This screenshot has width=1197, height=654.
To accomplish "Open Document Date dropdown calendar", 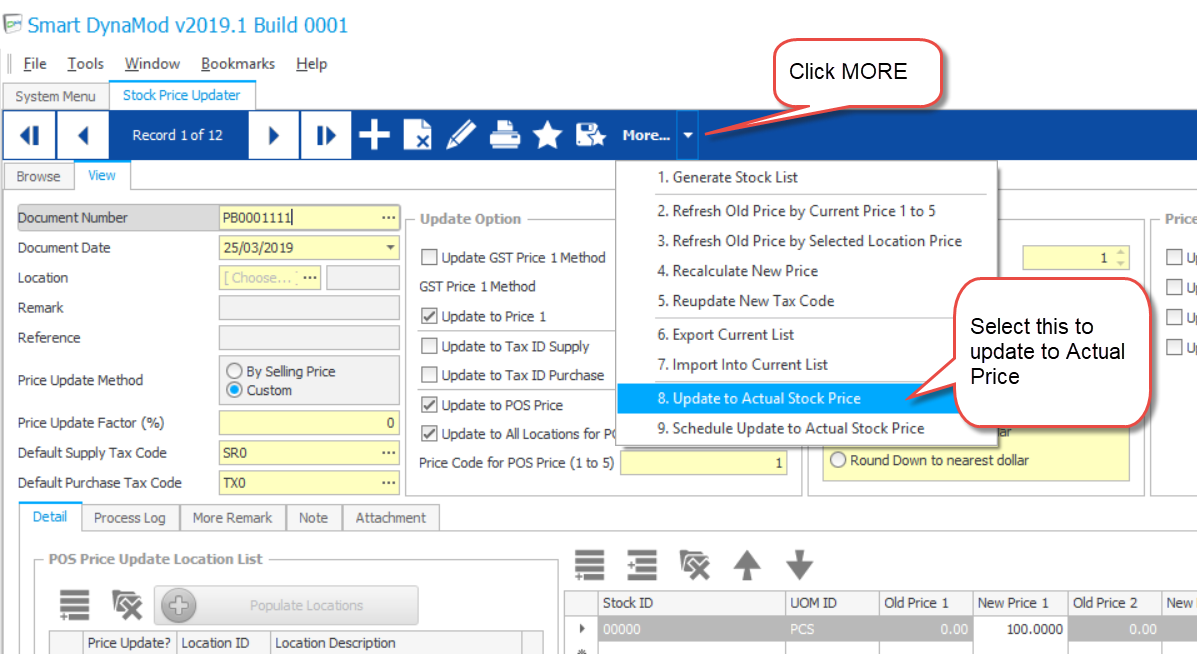I will click(390, 248).
